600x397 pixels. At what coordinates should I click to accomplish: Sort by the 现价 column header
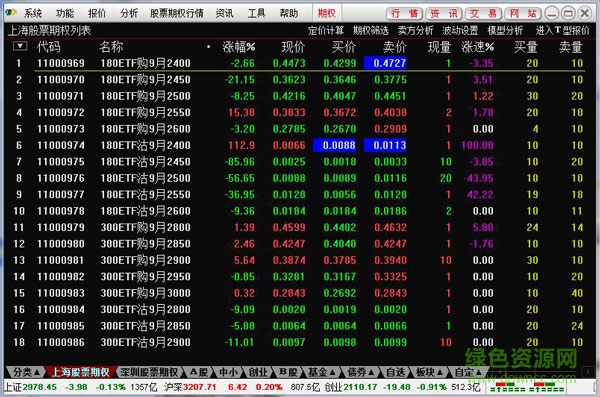(293, 47)
